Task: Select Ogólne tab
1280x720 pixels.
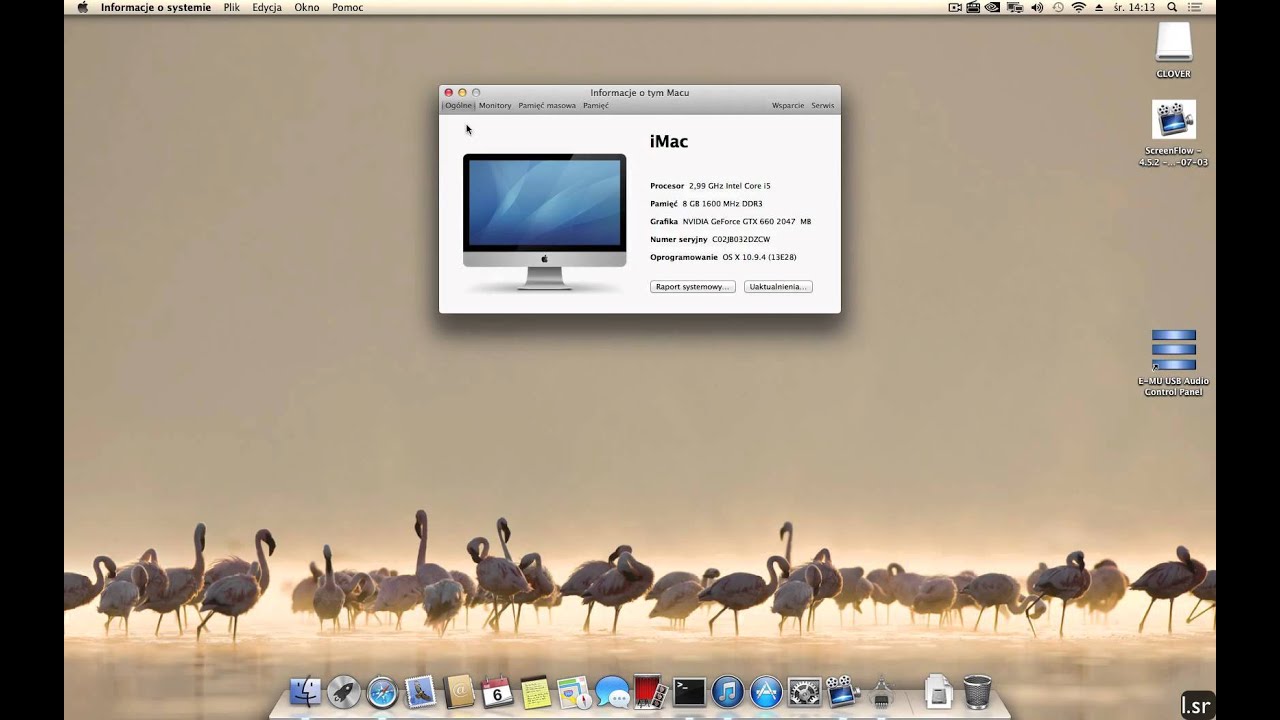Action: coord(458,105)
